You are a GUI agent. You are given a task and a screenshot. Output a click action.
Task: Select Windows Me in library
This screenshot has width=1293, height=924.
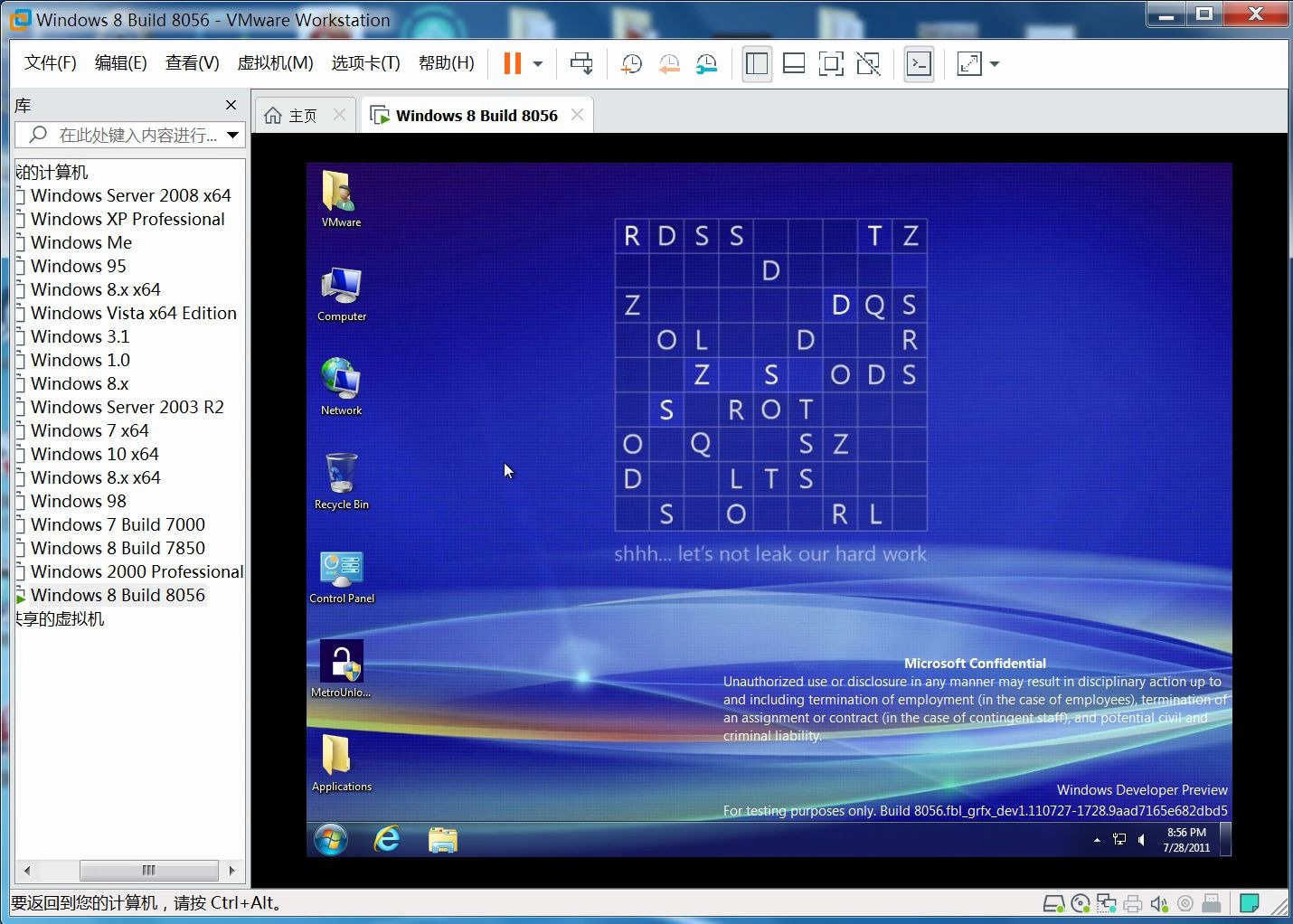[x=80, y=242]
